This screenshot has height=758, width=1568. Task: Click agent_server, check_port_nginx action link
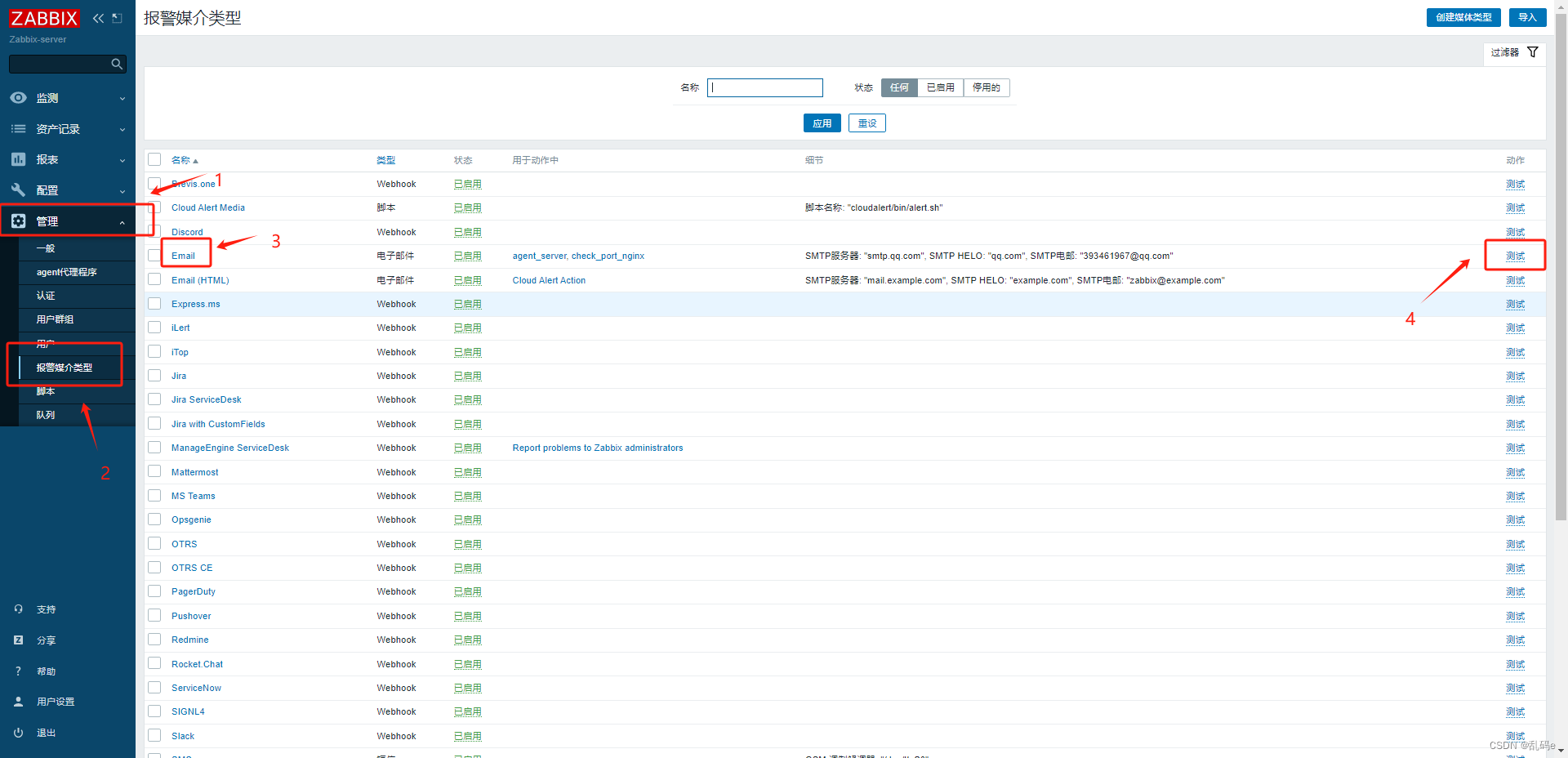pyautogui.click(x=578, y=256)
